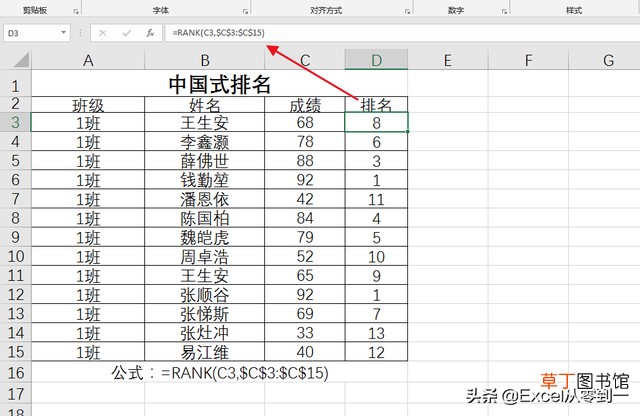Click the title cell 中国式排名
This screenshot has height=416, width=640.
coord(220,84)
